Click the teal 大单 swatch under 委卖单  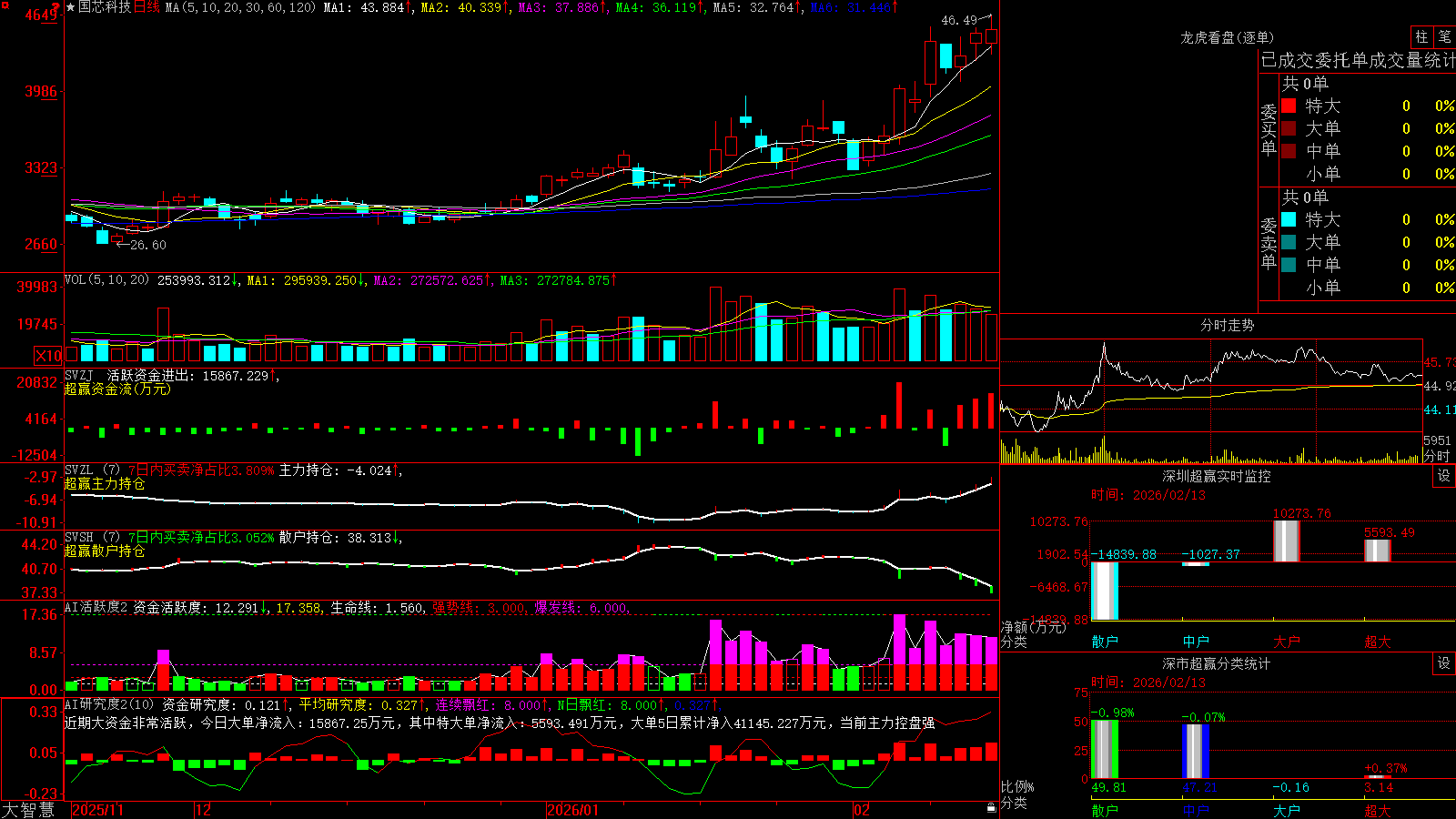tap(1289, 242)
